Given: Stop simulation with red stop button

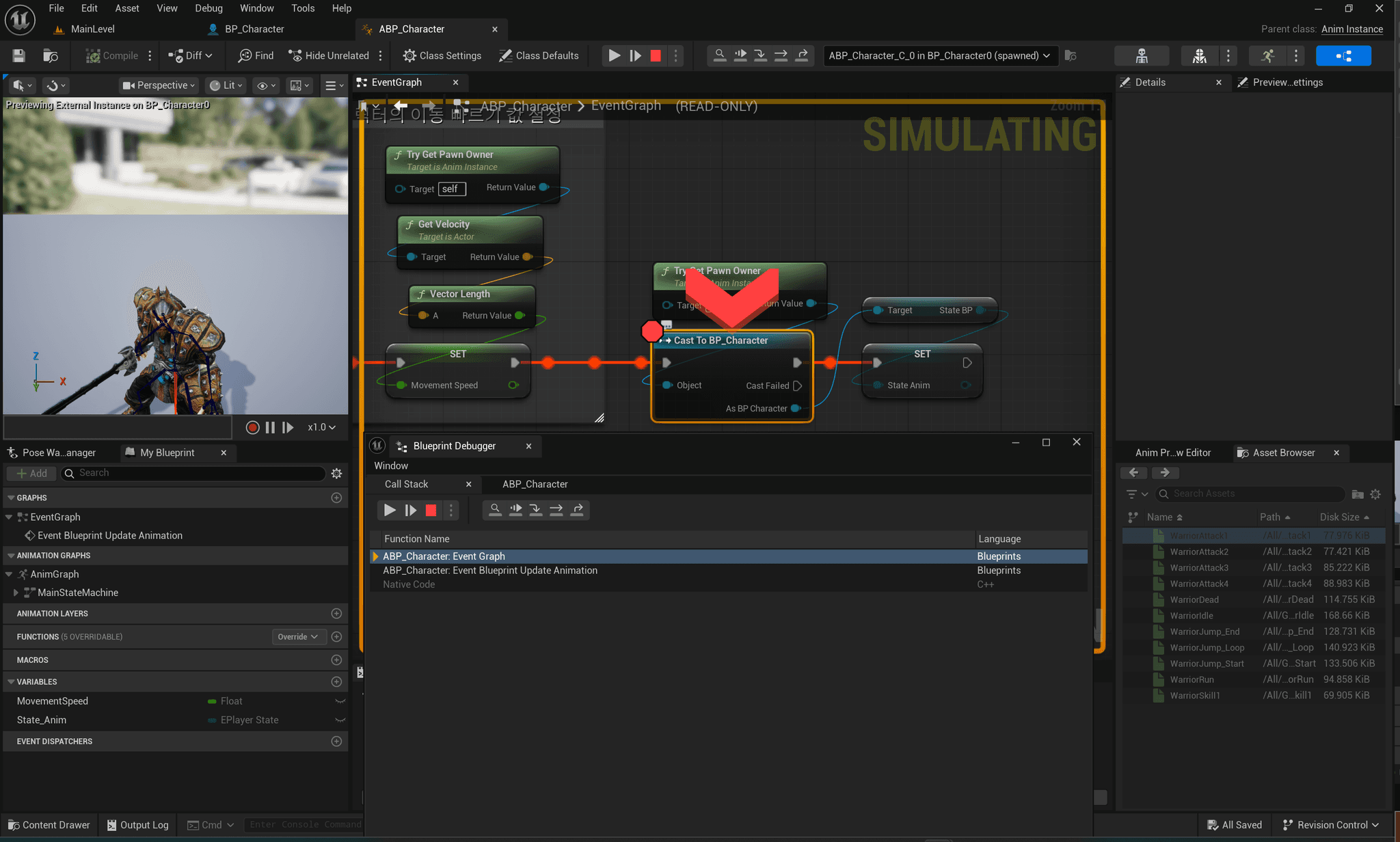Looking at the screenshot, I should [656, 56].
